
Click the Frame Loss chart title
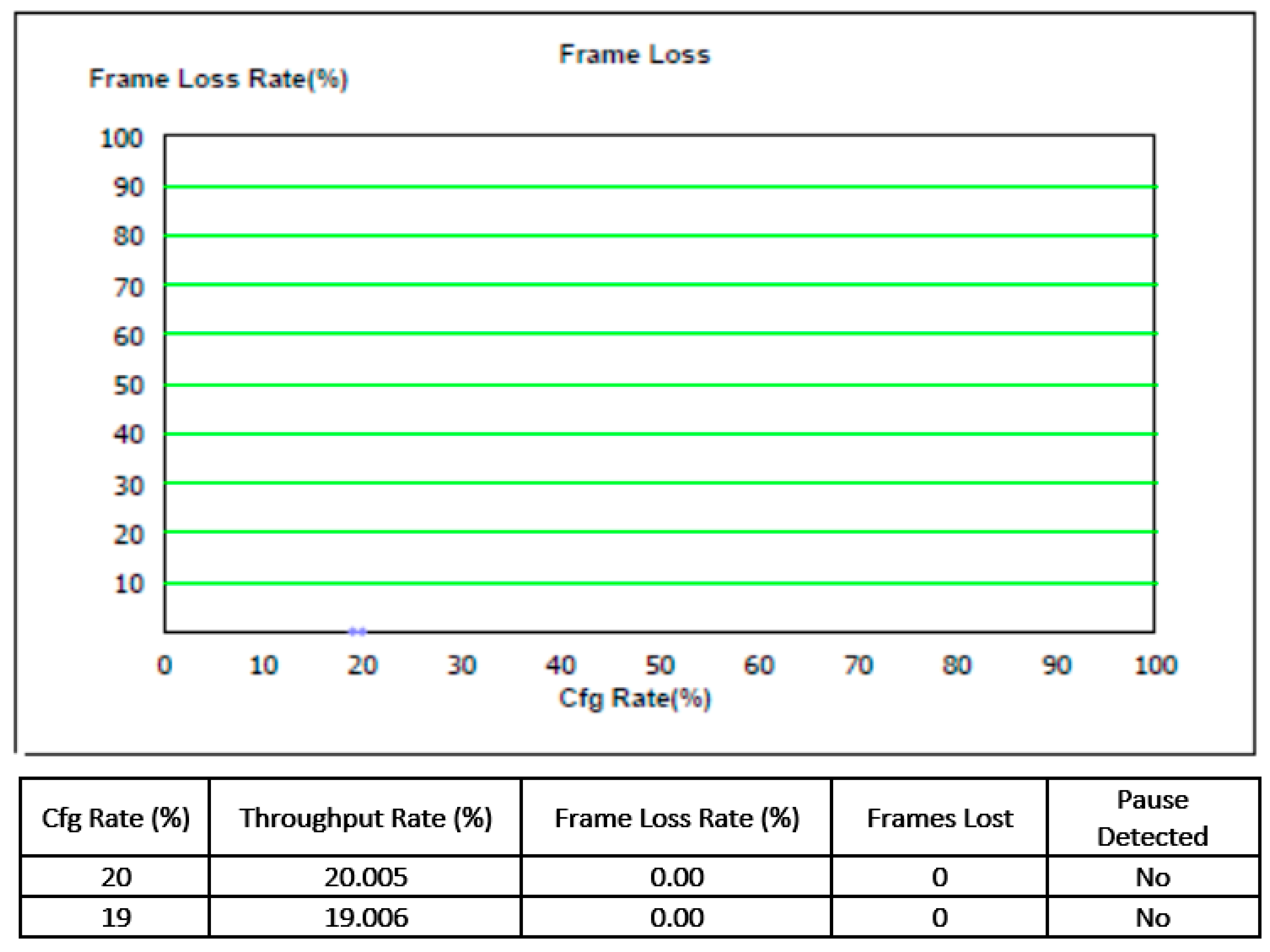coord(634,54)
